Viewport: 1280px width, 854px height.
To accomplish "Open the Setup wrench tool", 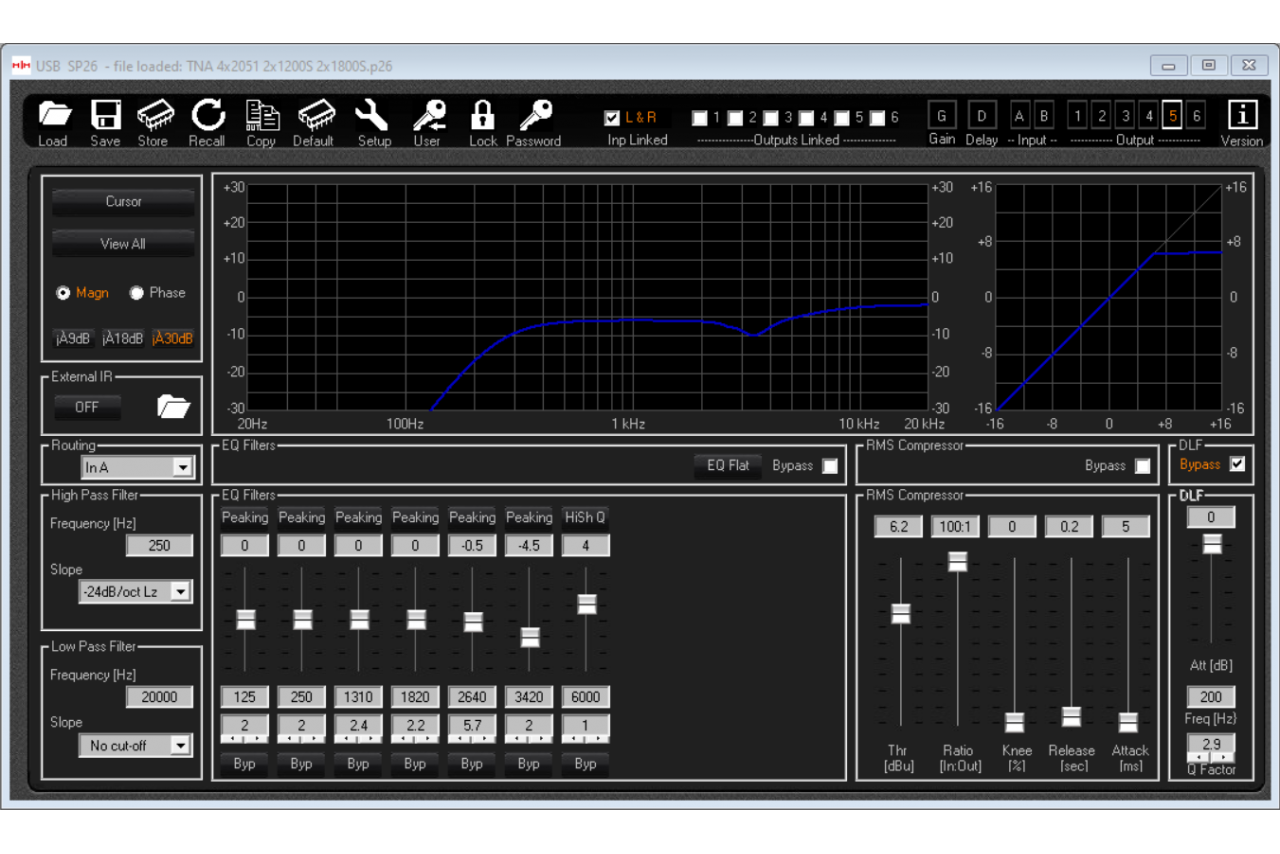I will point(373,116).
